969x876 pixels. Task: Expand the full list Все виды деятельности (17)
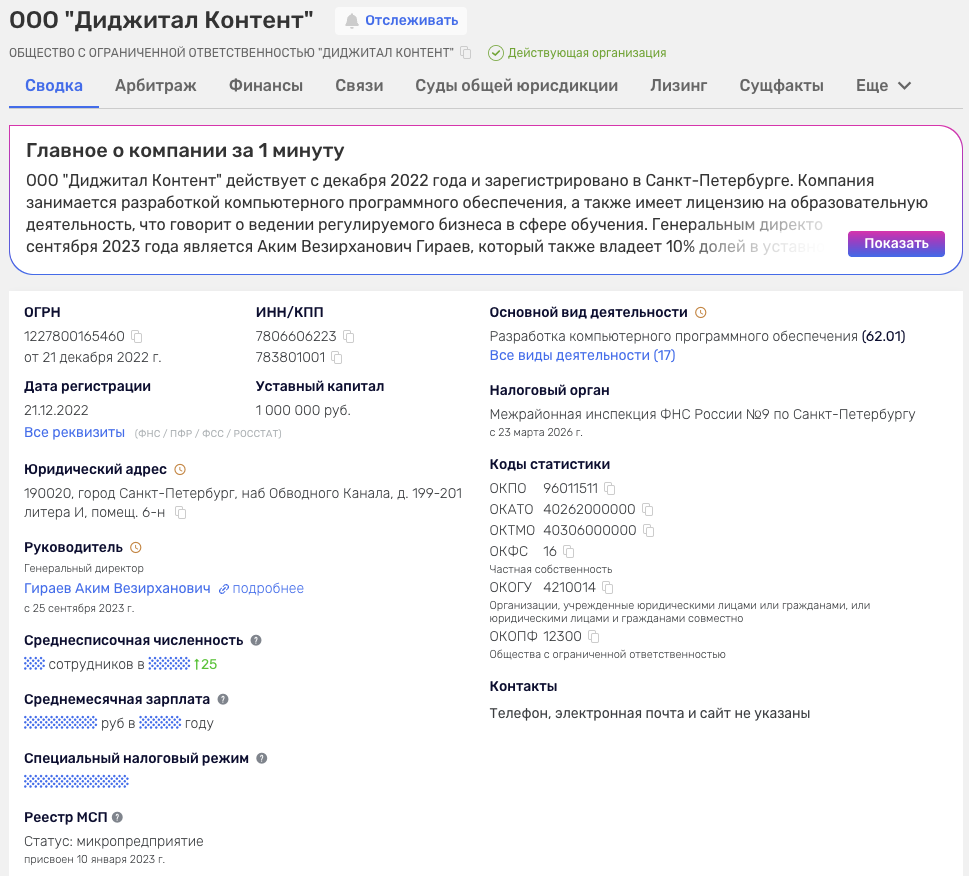click(582, 355)
